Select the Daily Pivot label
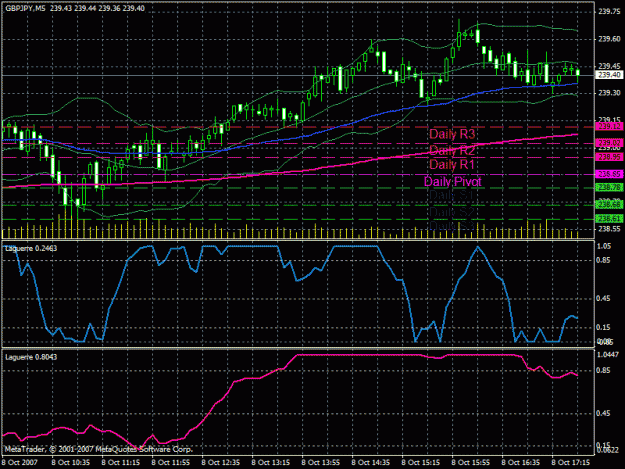Image resolution: width=625 pixels, height=469 pixels. 453,182
